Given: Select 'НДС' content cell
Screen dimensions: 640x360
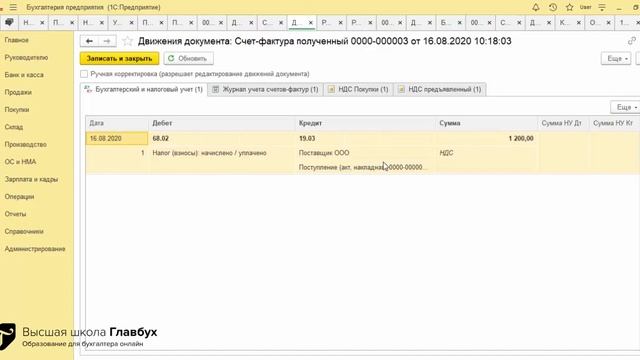Looking at the screenshot, I should [487, 153].
